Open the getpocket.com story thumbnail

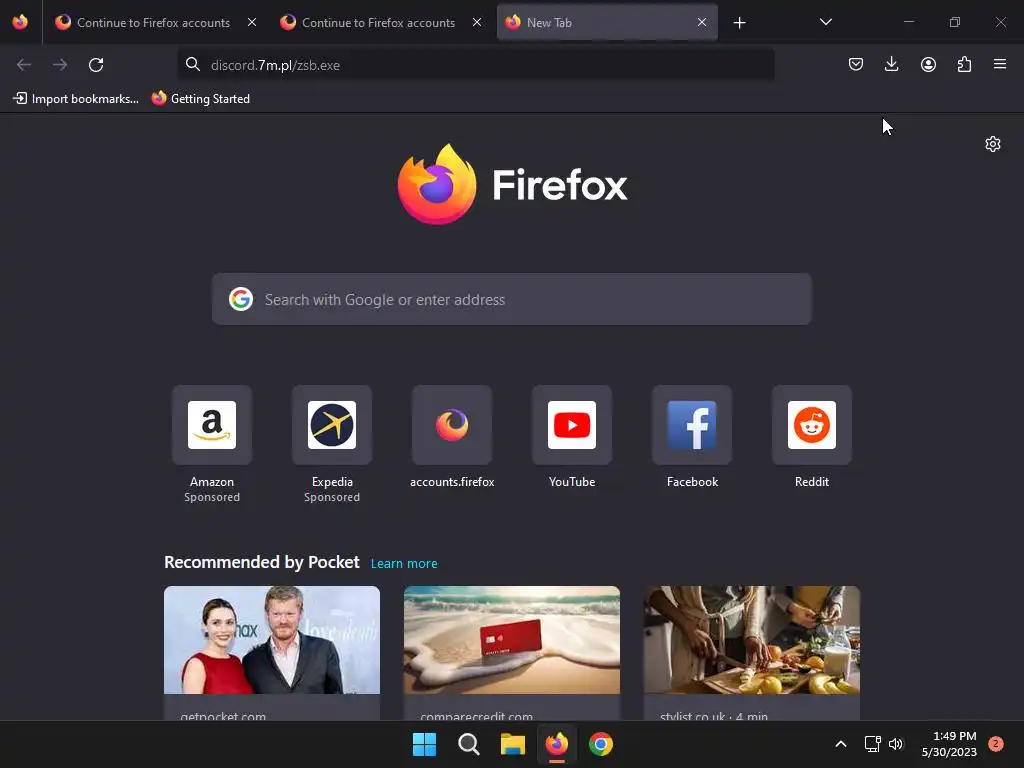point(272,640)
